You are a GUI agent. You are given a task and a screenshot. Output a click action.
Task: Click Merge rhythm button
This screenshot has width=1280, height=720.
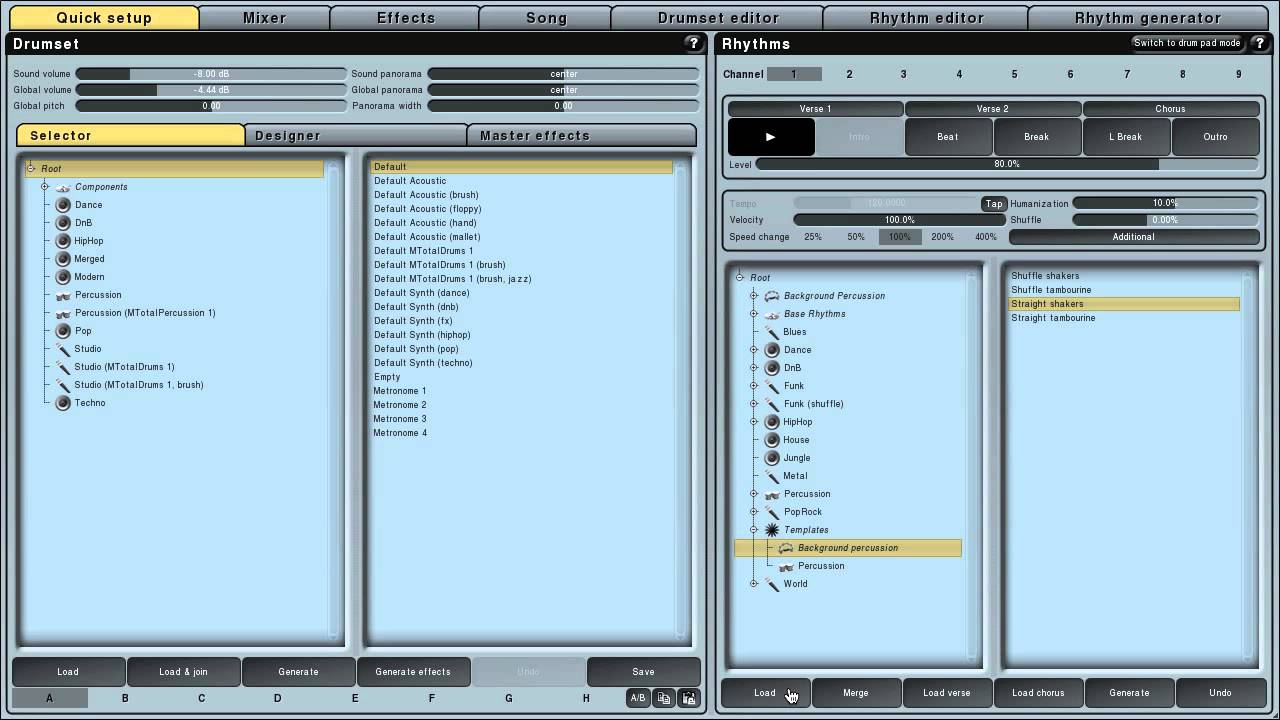856,693
